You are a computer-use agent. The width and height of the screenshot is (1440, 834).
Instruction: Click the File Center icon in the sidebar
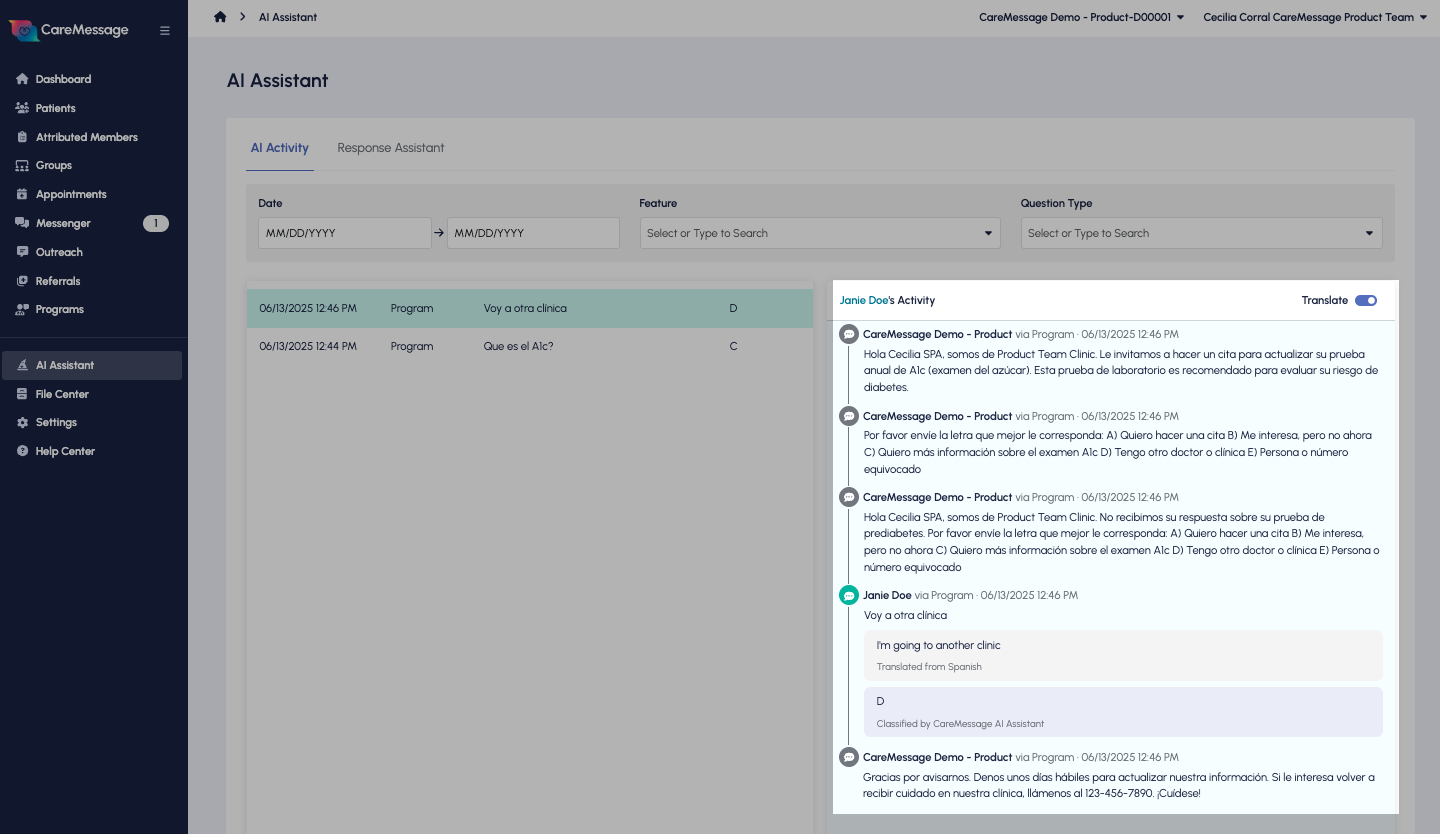click(22, 394)
